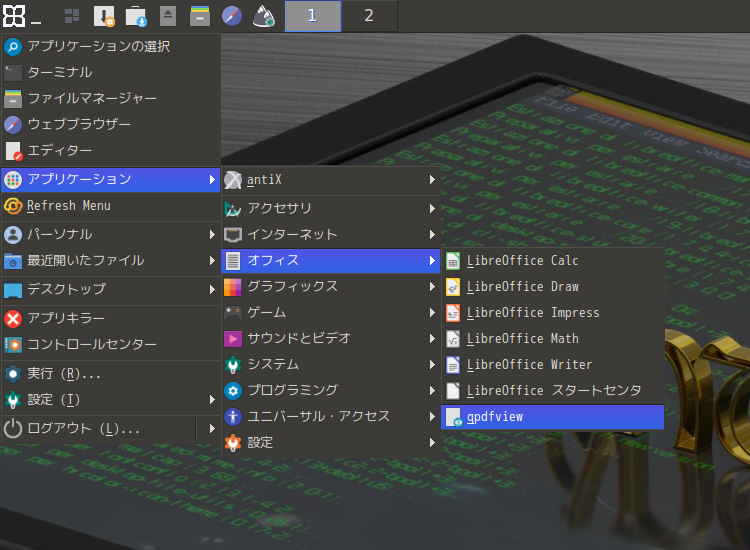The height and width of the screenshot is (550, 750).
Task: Open the software download bag icon in the panel
Action: pos(136,16)
